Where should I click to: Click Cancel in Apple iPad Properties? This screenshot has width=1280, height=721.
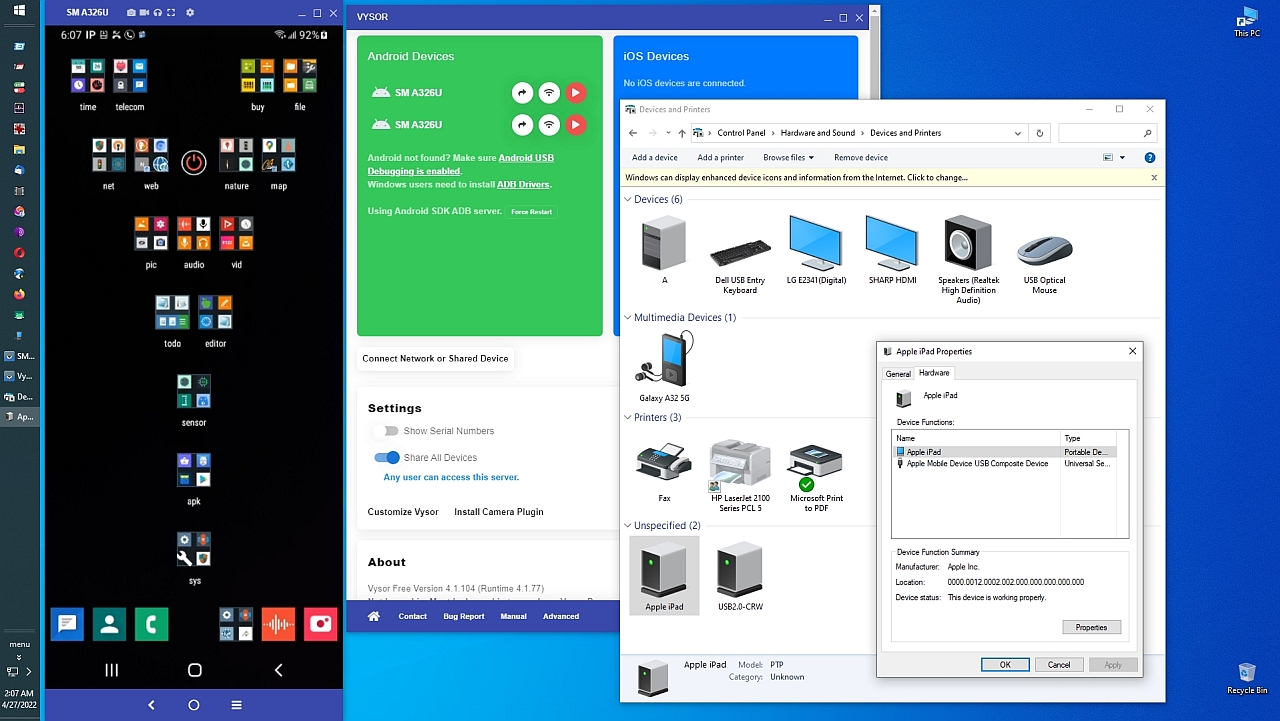pyautogui.click(x=1059, y=665)
